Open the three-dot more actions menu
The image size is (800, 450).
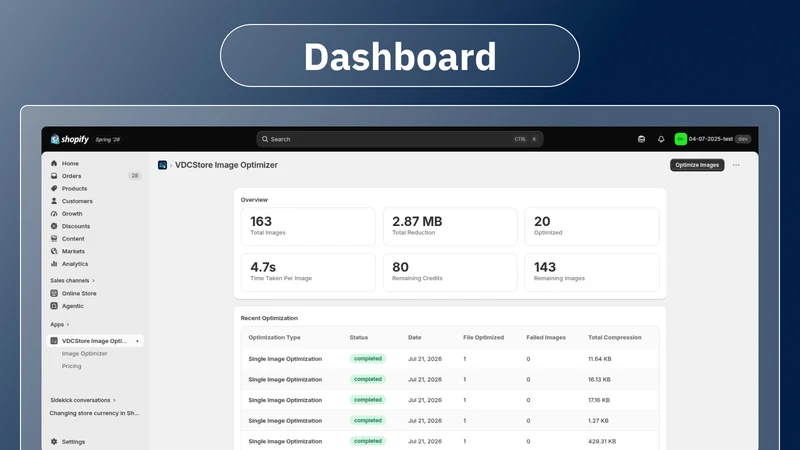tap(736, 165)
